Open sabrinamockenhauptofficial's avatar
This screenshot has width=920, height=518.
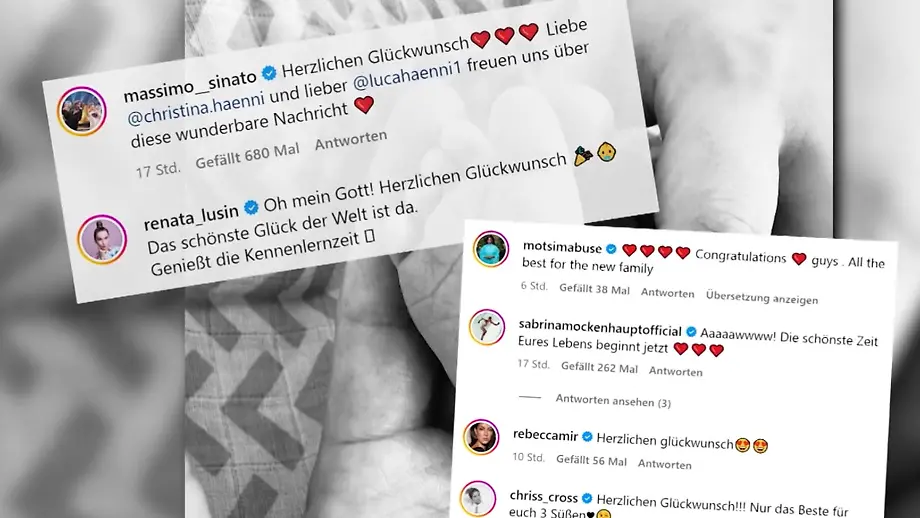486,327
